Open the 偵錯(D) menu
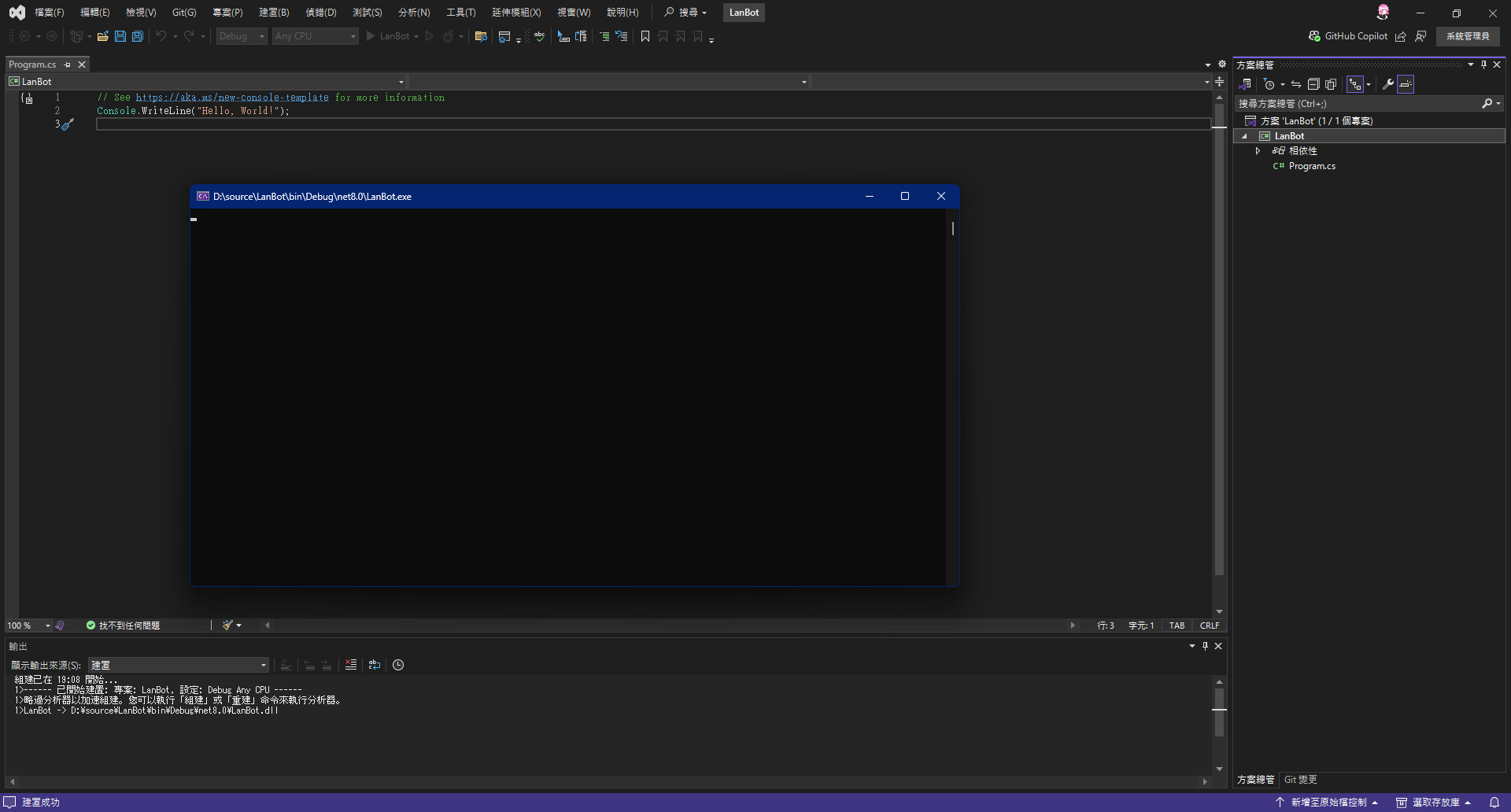The width and height of the screenshot is (1511, 812). click(321, 13)
